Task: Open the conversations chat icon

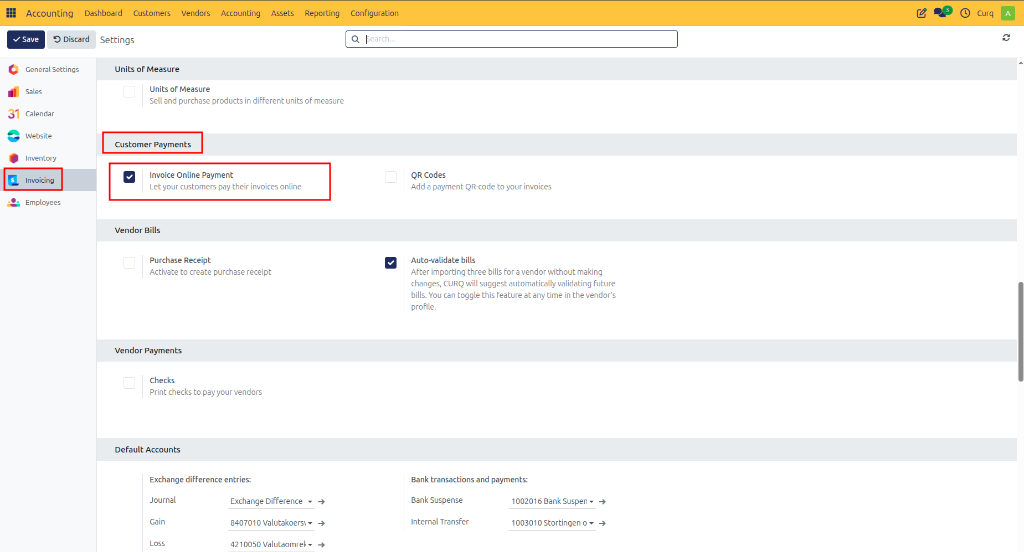Action: (942, 12)
